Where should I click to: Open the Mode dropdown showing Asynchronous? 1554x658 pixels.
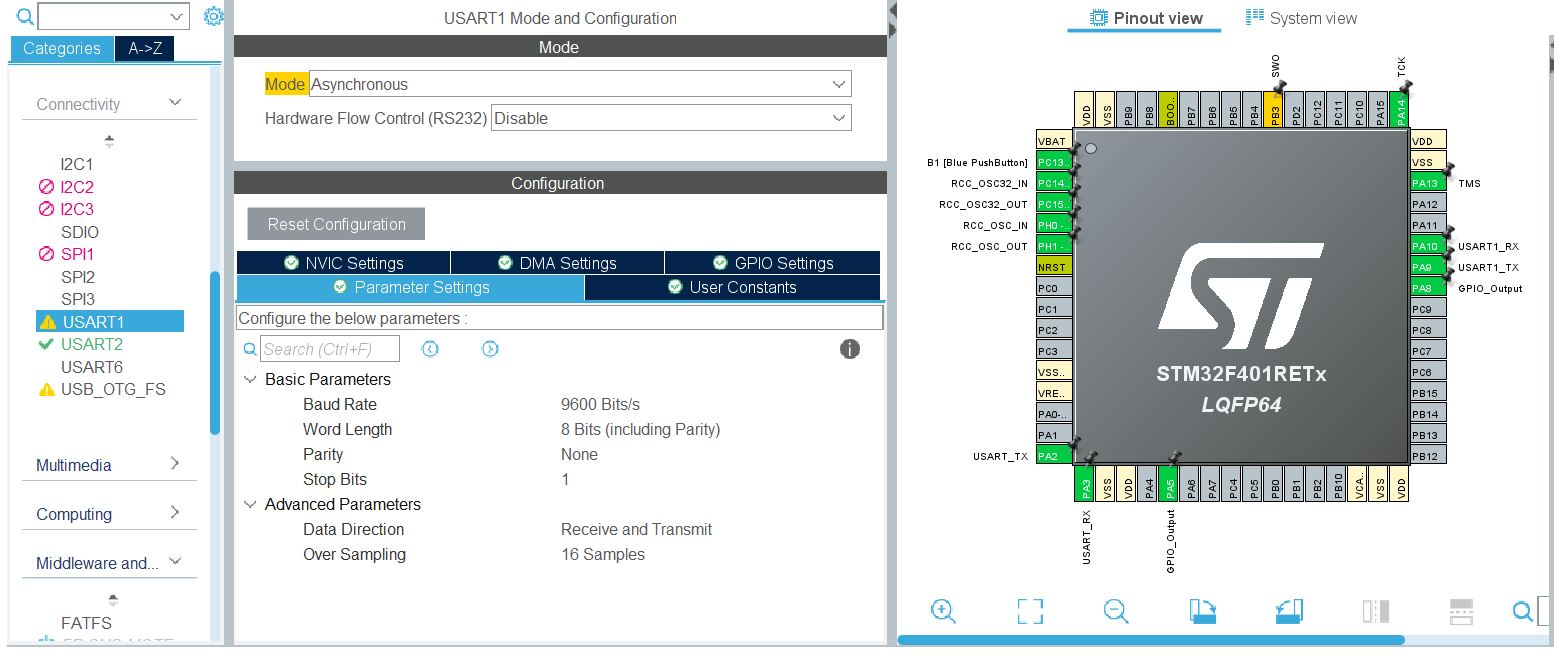click(x=578, y=84)
